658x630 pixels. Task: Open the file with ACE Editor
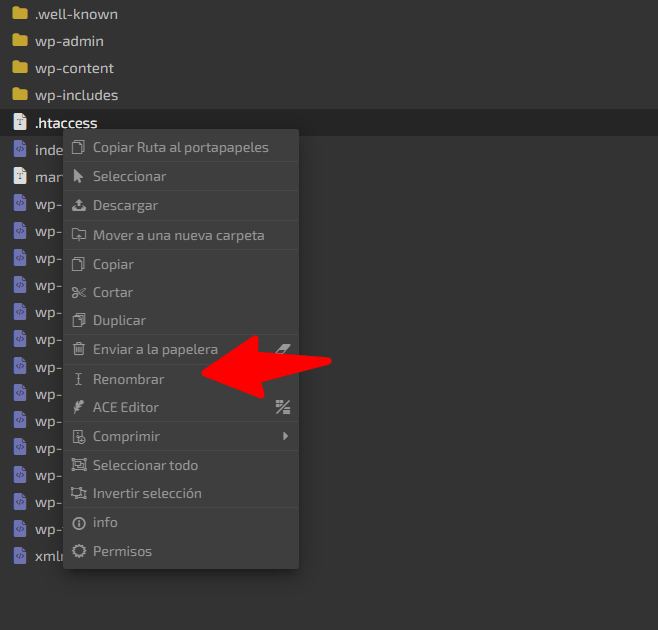[181, 408]
